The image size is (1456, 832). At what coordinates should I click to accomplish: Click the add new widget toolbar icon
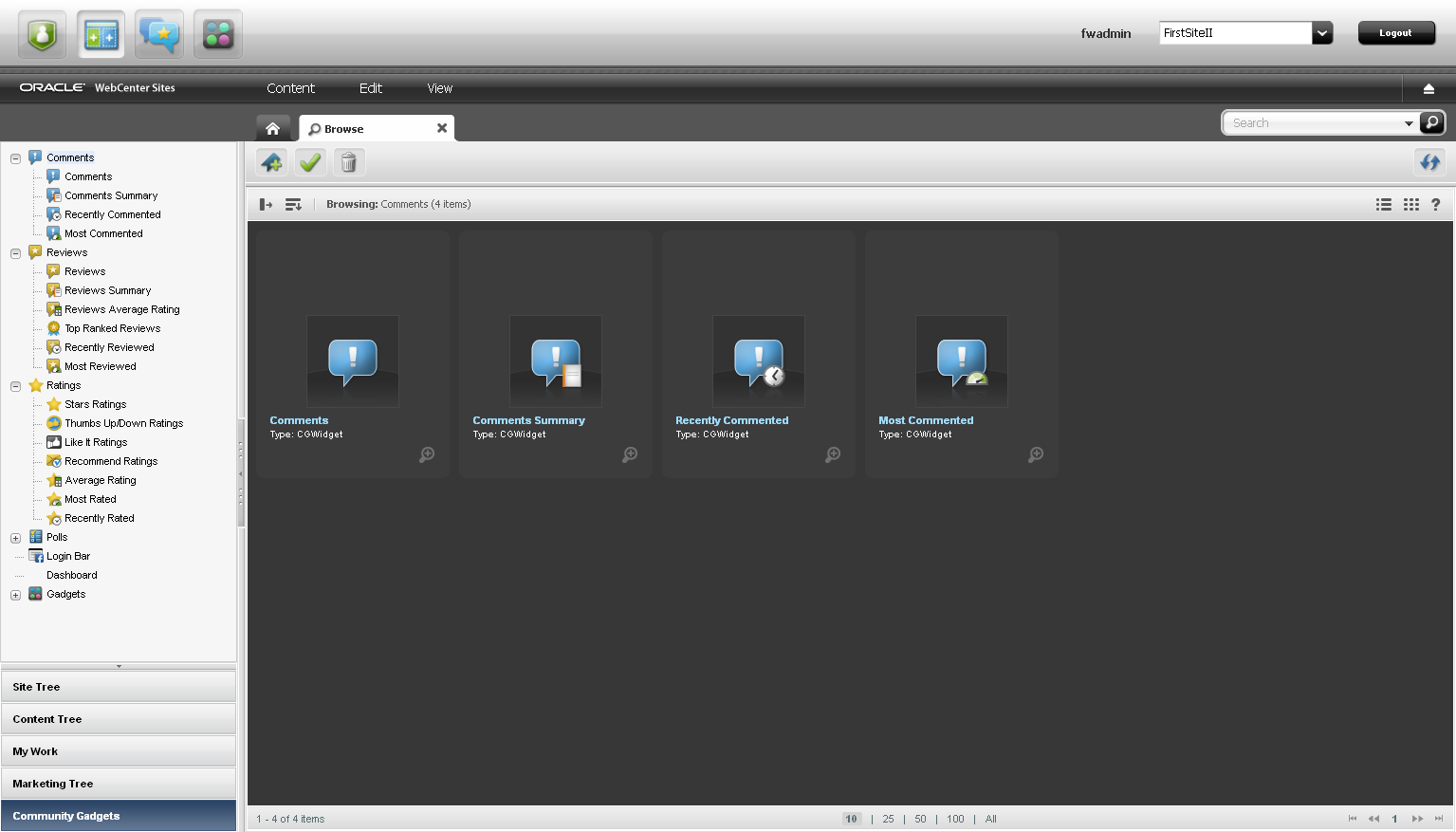pos(272,163)
